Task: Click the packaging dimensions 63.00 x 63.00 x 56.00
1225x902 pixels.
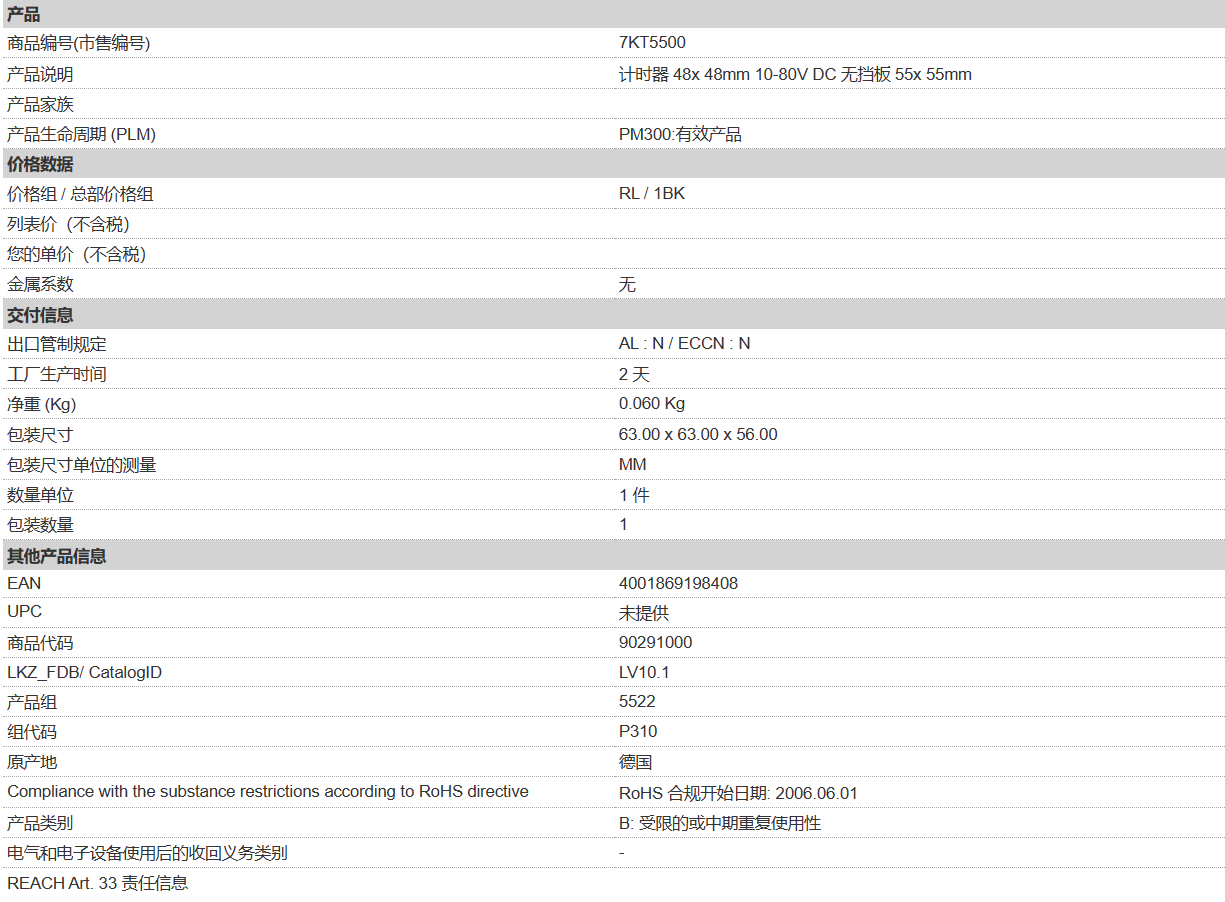Action: (698, 434)
